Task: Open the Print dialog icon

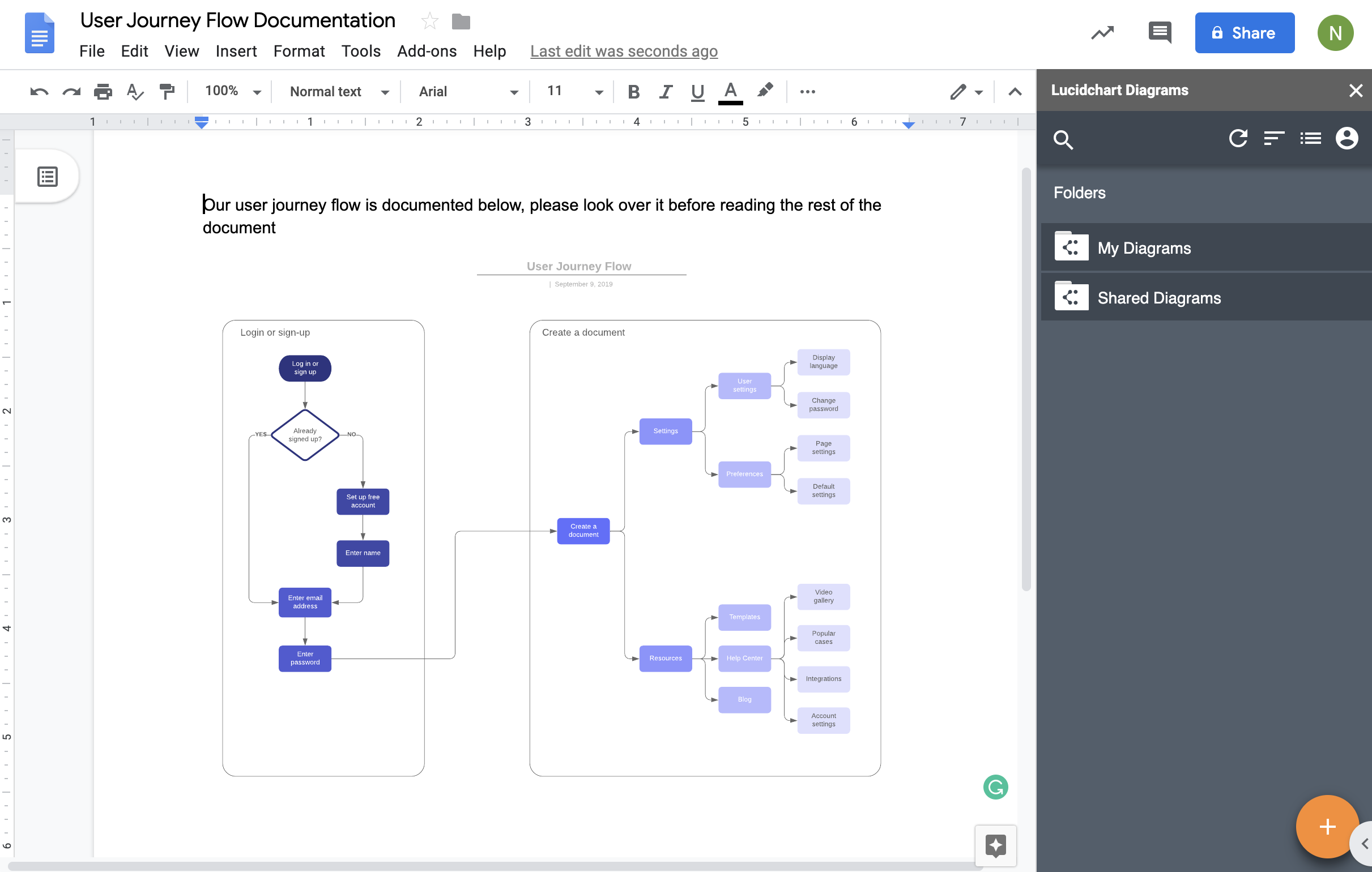Action: click(x=103, y=91)
